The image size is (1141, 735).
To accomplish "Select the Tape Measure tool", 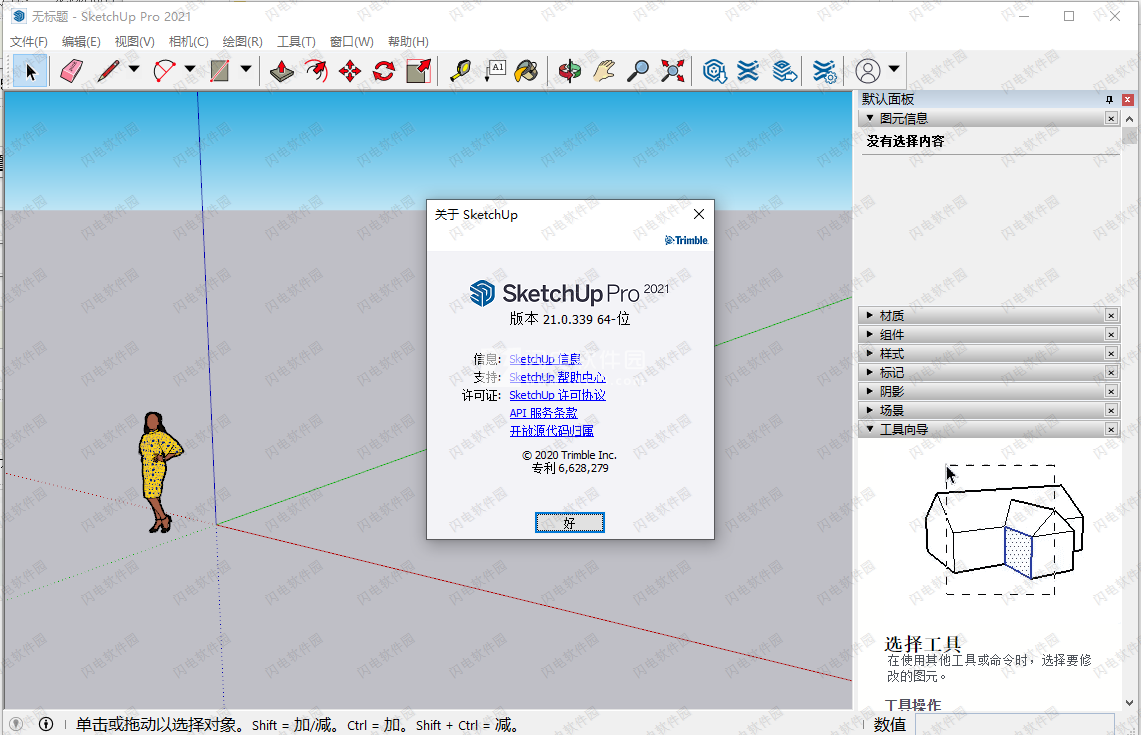I will coord(461,71).
